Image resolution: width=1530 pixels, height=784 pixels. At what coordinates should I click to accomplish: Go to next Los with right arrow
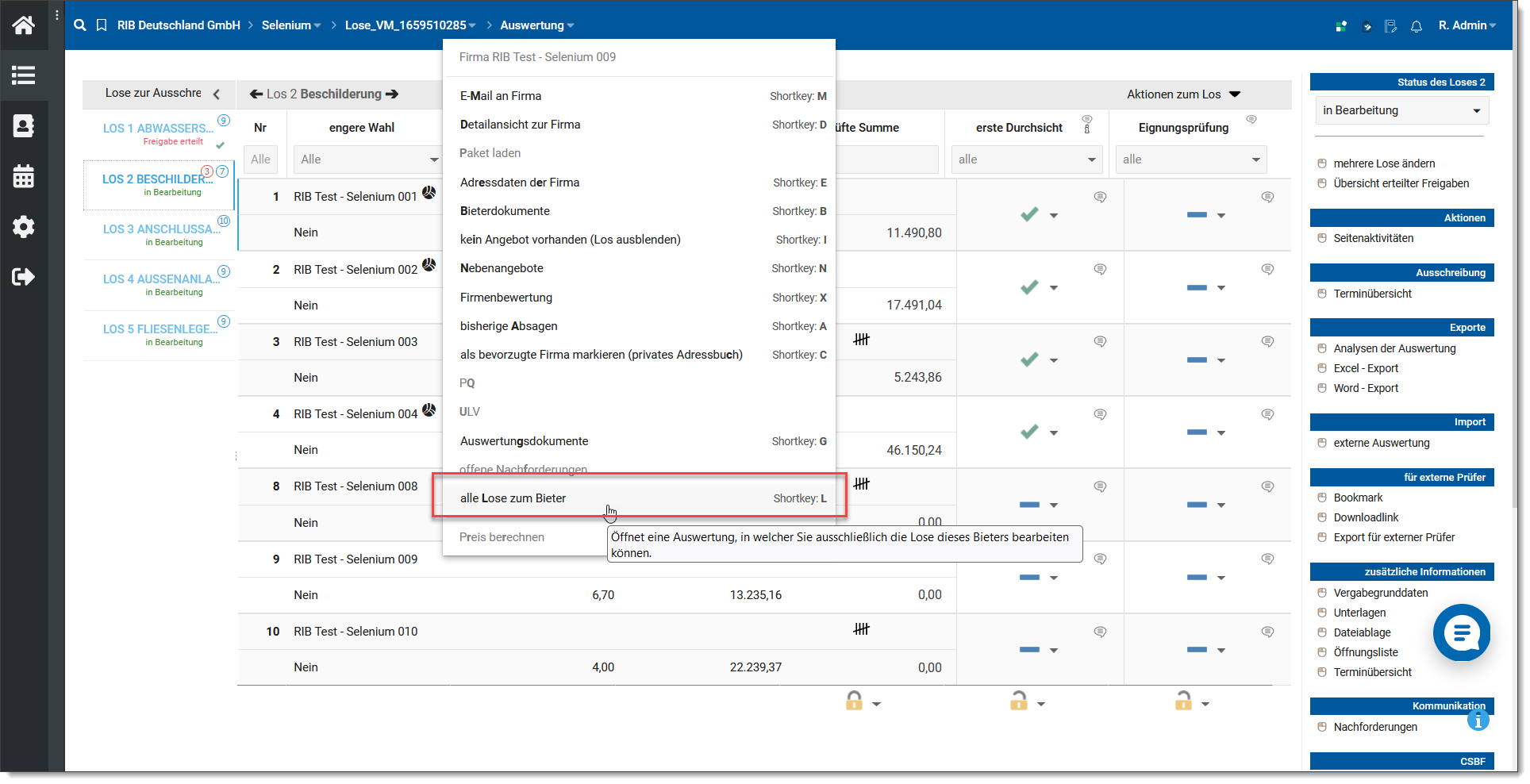coord(392,94)
